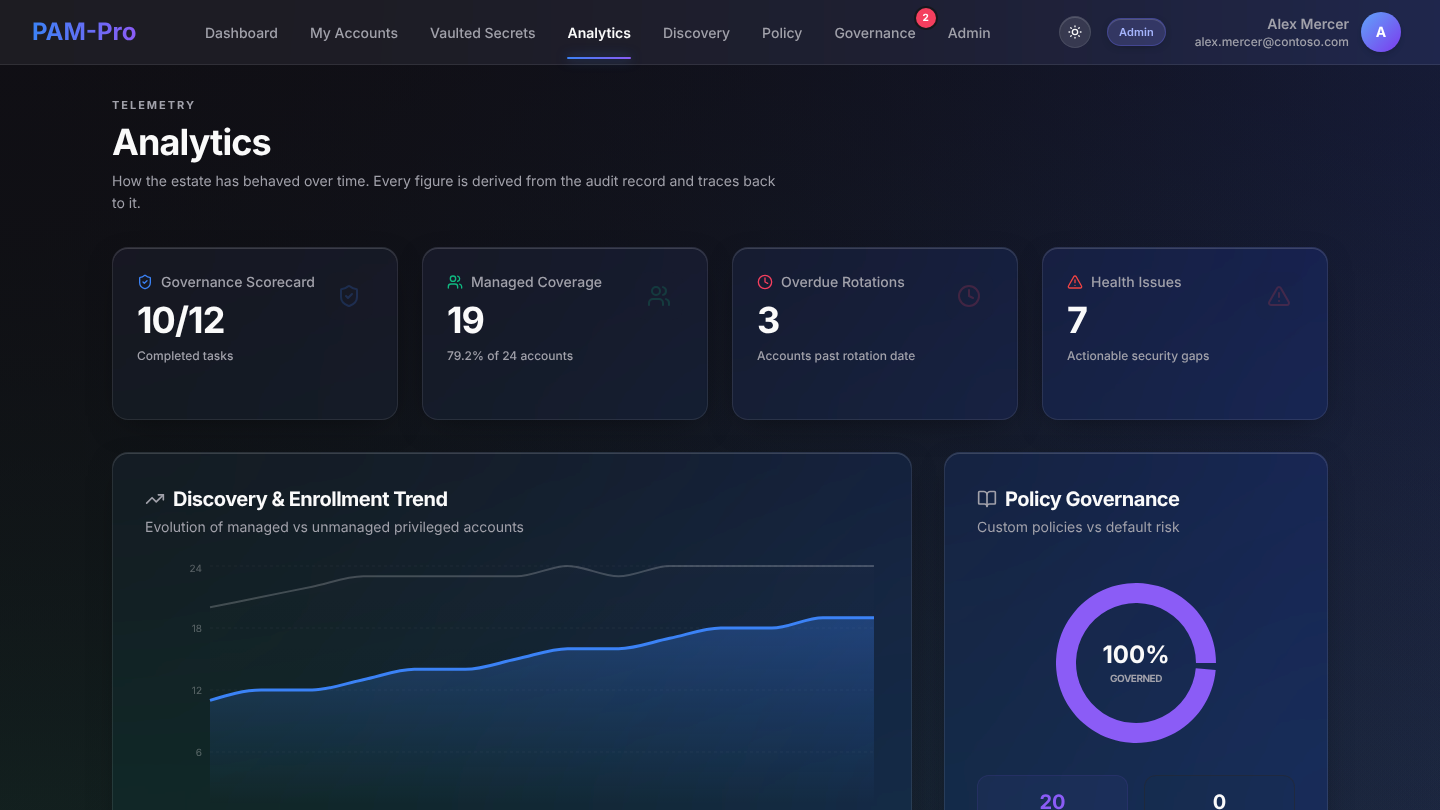
Task: Click the Health Issues value 7
Action: tap(1077, 320)
